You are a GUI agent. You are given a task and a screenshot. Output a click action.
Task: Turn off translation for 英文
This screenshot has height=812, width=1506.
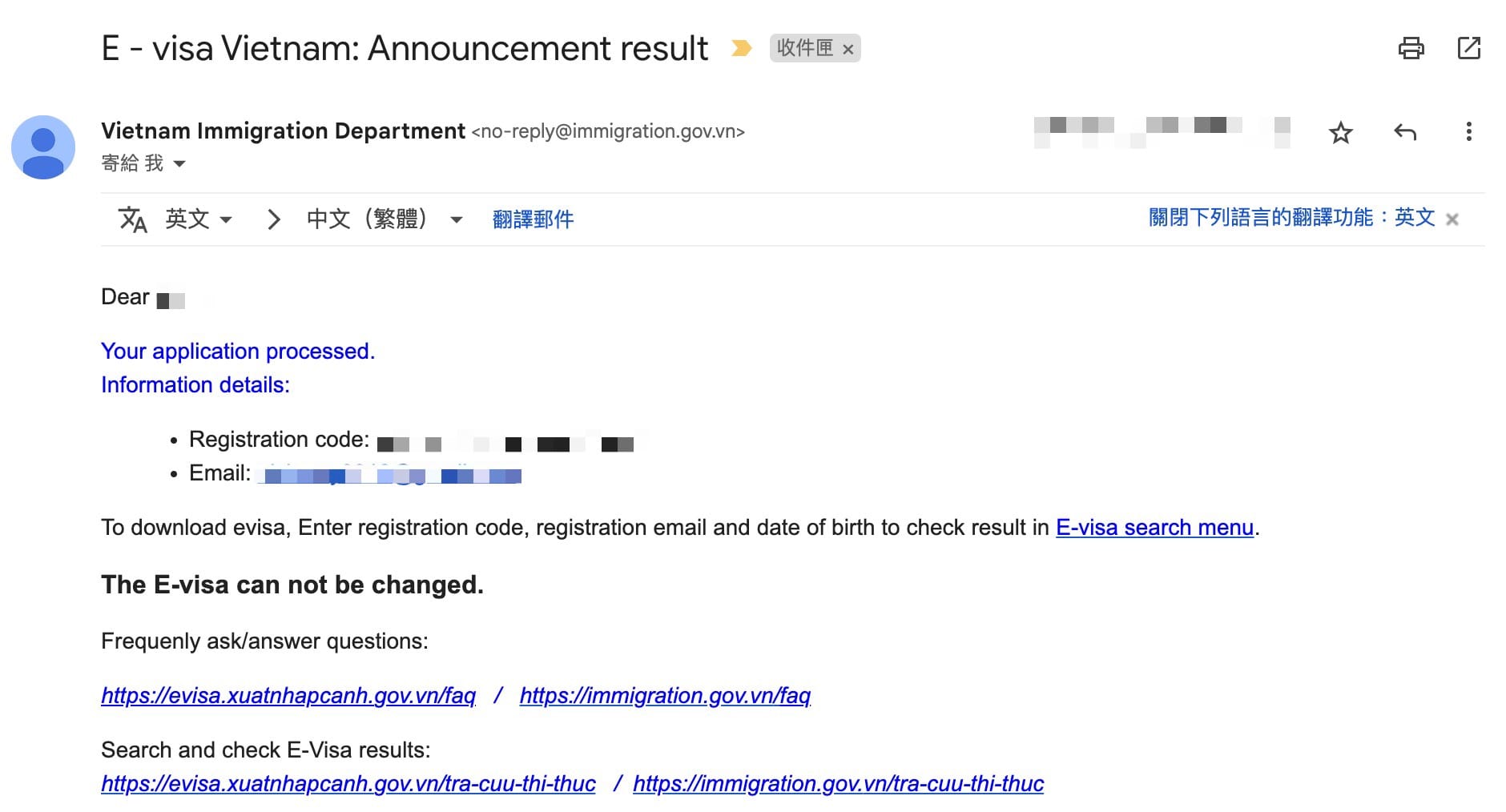click(x=1291, y=218)
